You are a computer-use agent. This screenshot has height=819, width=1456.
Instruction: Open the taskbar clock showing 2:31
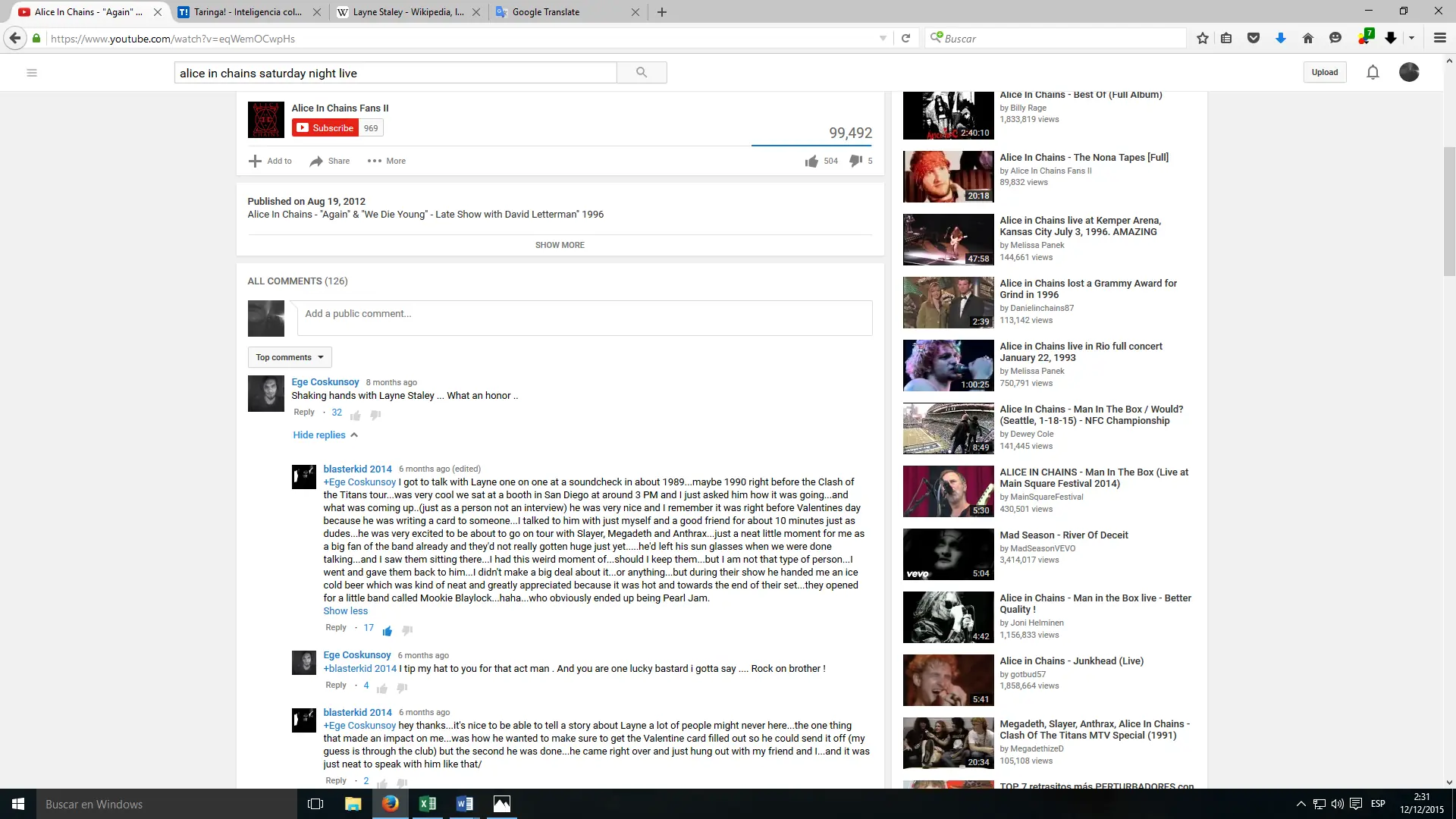[x=1422, y=804]
